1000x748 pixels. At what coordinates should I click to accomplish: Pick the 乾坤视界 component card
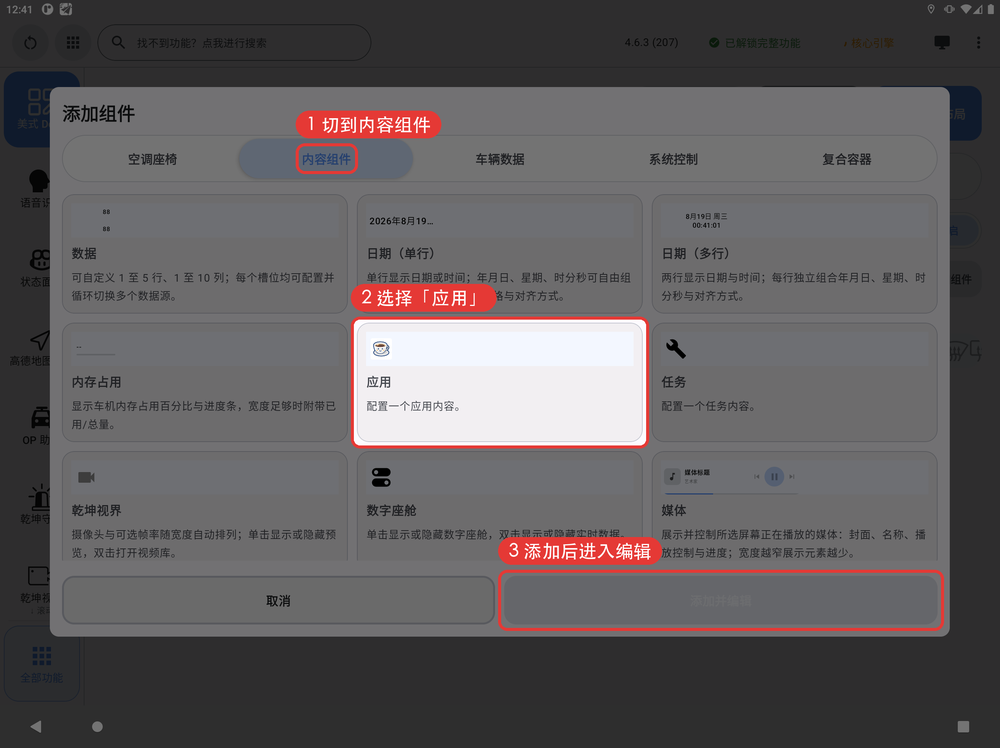[205, 506]
